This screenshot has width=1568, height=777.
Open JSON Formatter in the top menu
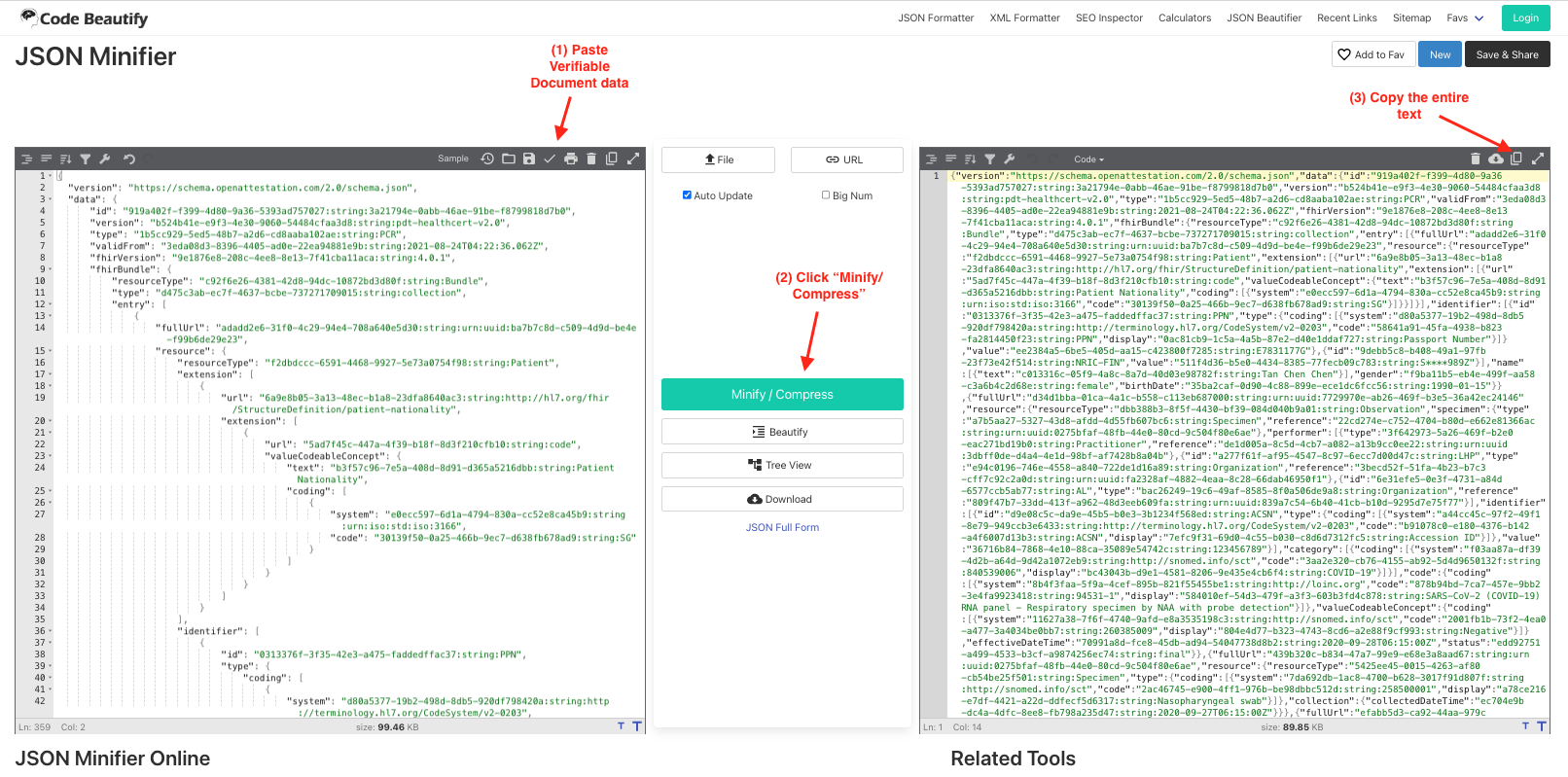click(x=936, y=18)
